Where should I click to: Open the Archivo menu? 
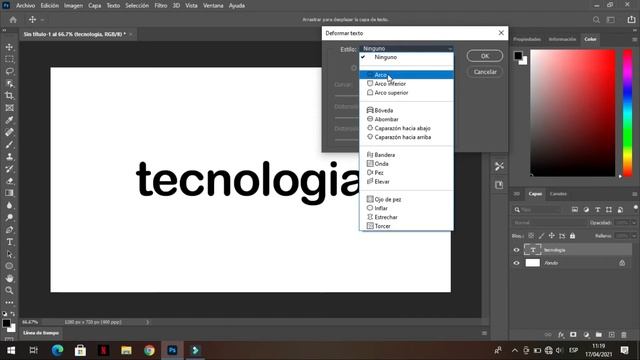[25, 6]
